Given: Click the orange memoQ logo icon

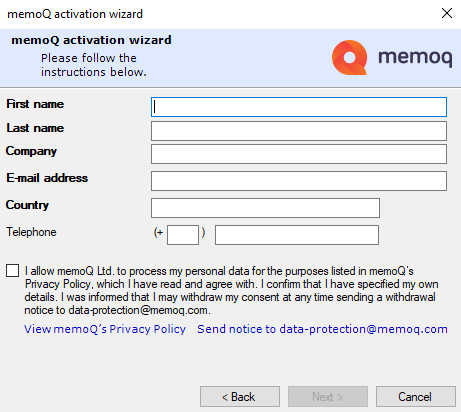Looking at the screenshot, I should (x=349, y=57).
